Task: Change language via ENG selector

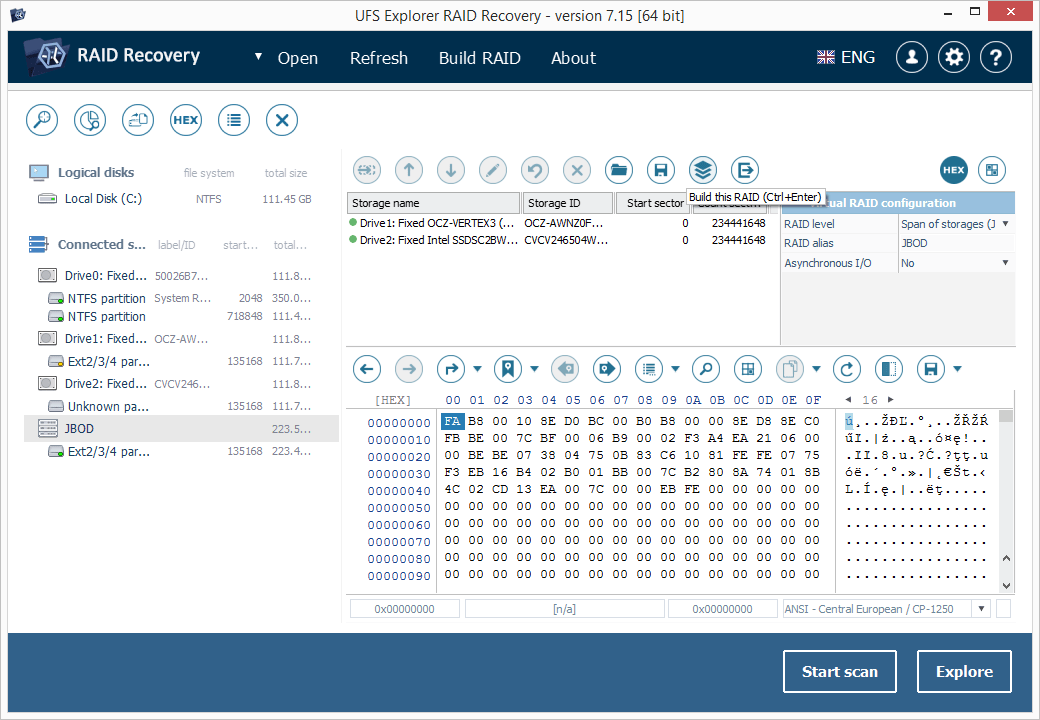Action: pos(846,58)
